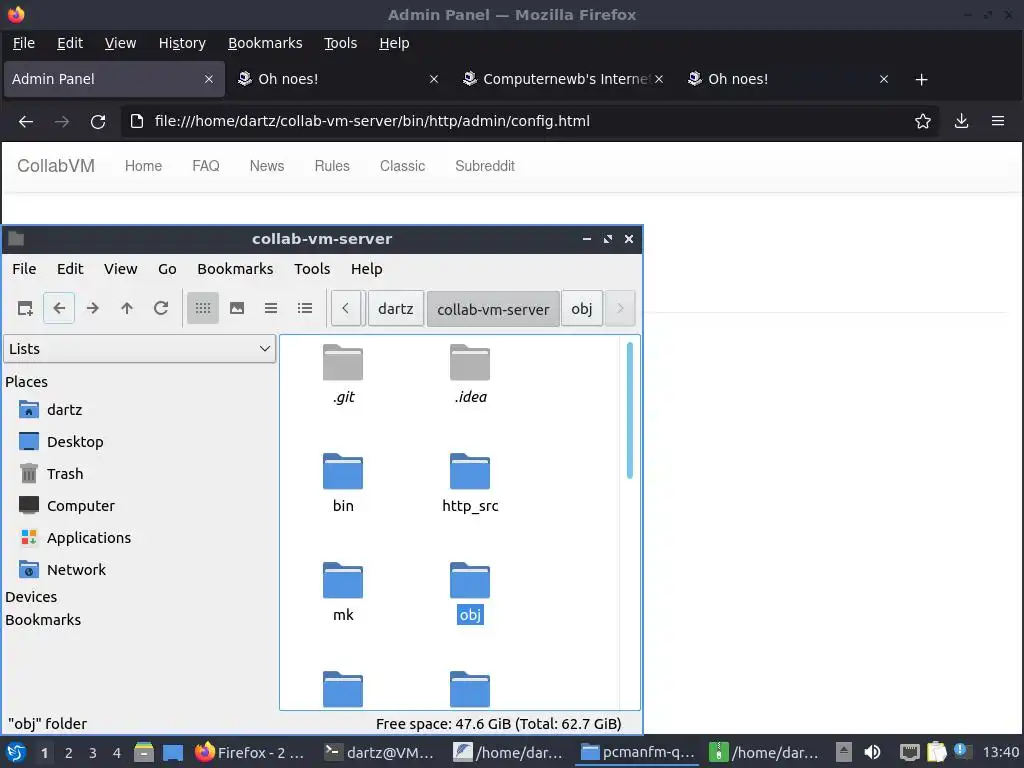
Task: Open Firefox Tools menu
Action: click(340, 43)
